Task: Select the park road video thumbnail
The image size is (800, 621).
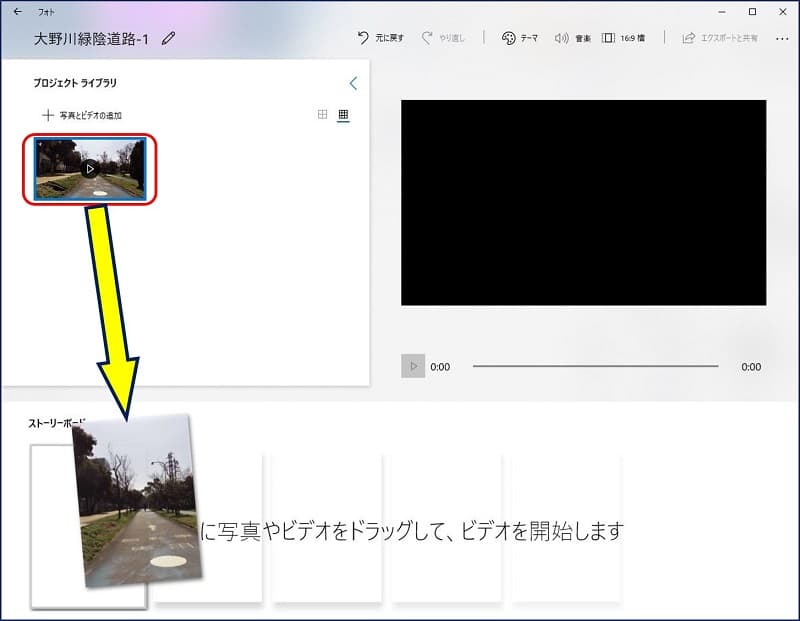Action: pyautogui.click(x=90, y=169)
